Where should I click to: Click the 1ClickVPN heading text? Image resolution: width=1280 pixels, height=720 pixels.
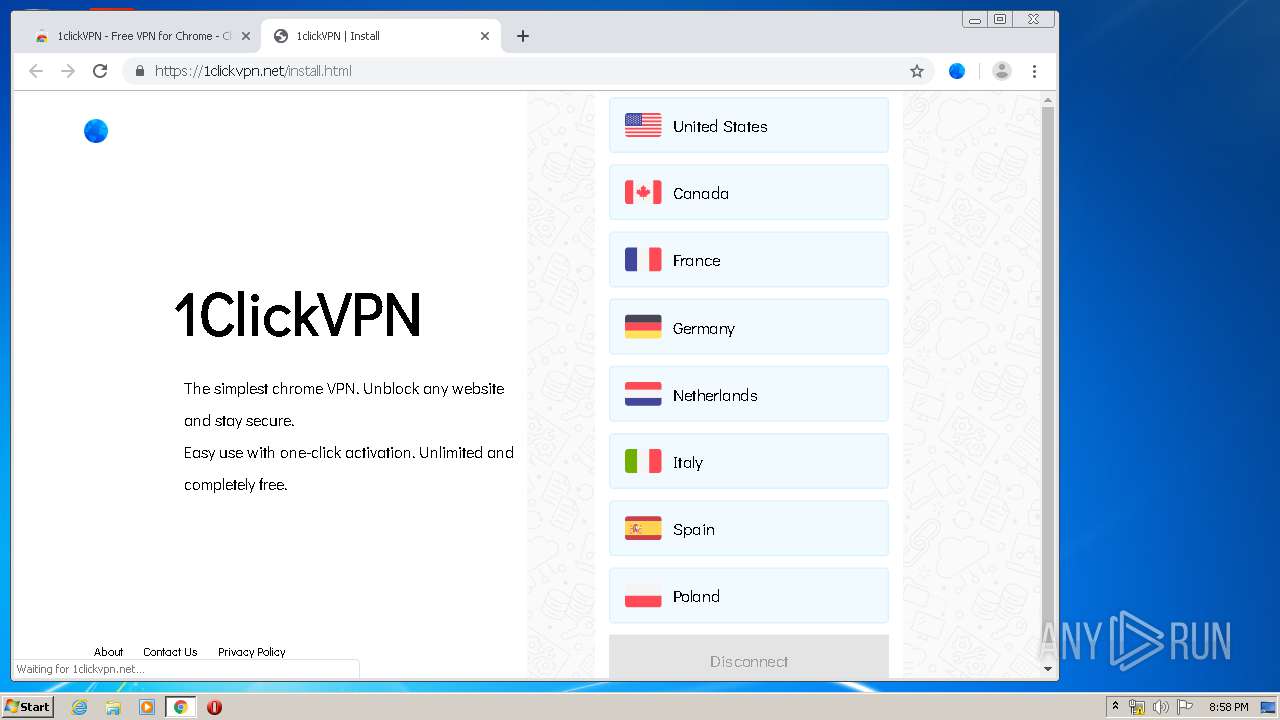pyautogui.click(x=298, y=315)
